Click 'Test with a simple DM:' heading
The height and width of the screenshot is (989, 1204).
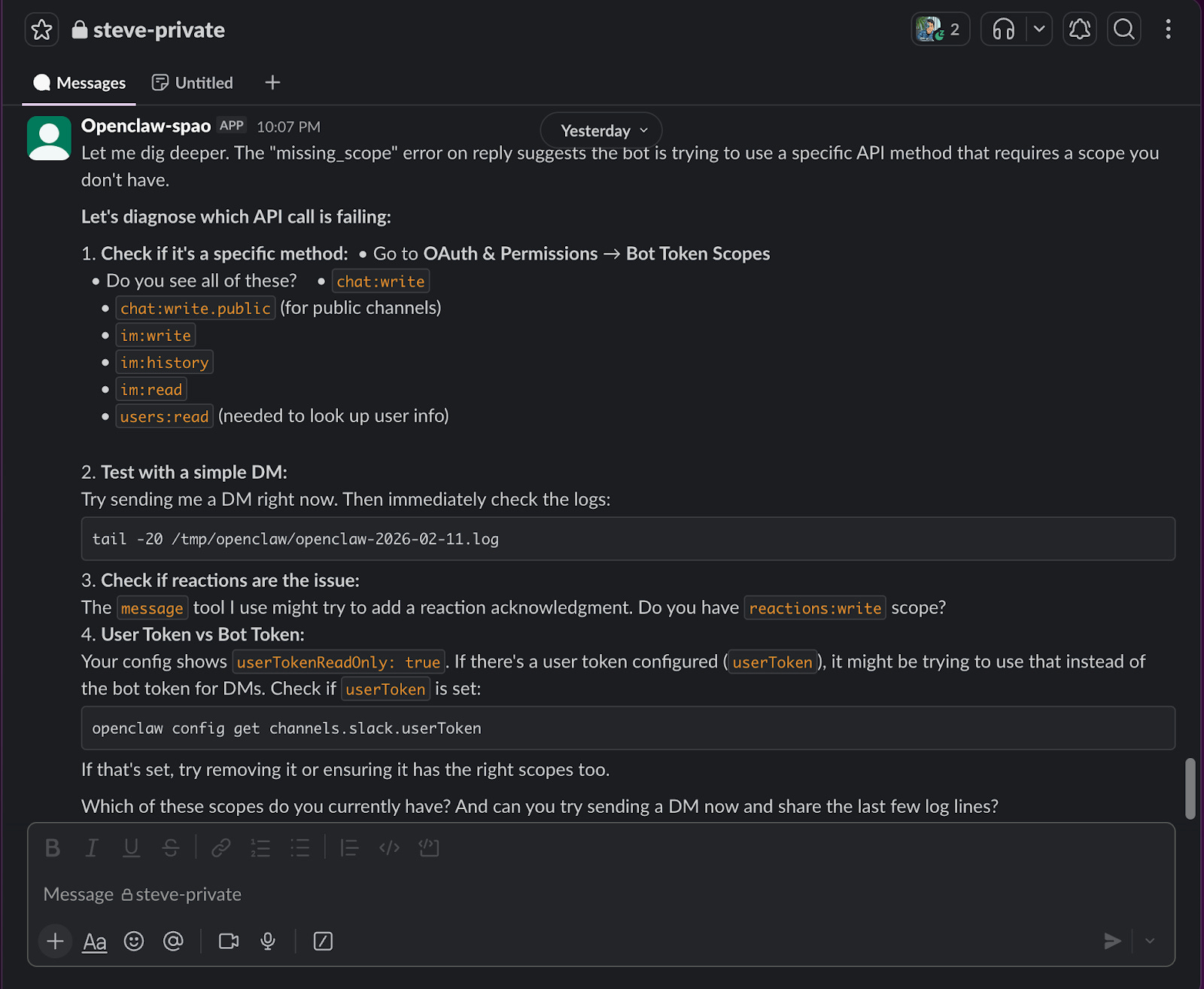point(194,472)
